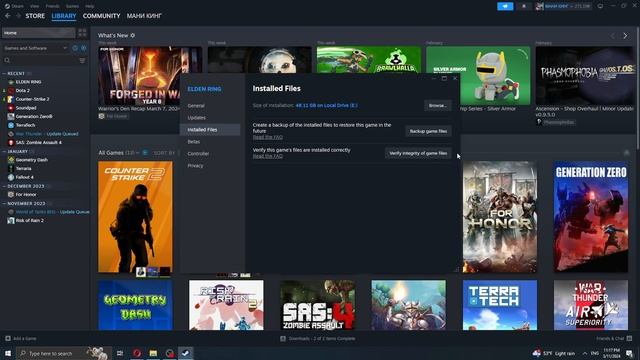Click the recent activity clock filter icon
Viewport: 640px width, 360px height.
point(75,48)
